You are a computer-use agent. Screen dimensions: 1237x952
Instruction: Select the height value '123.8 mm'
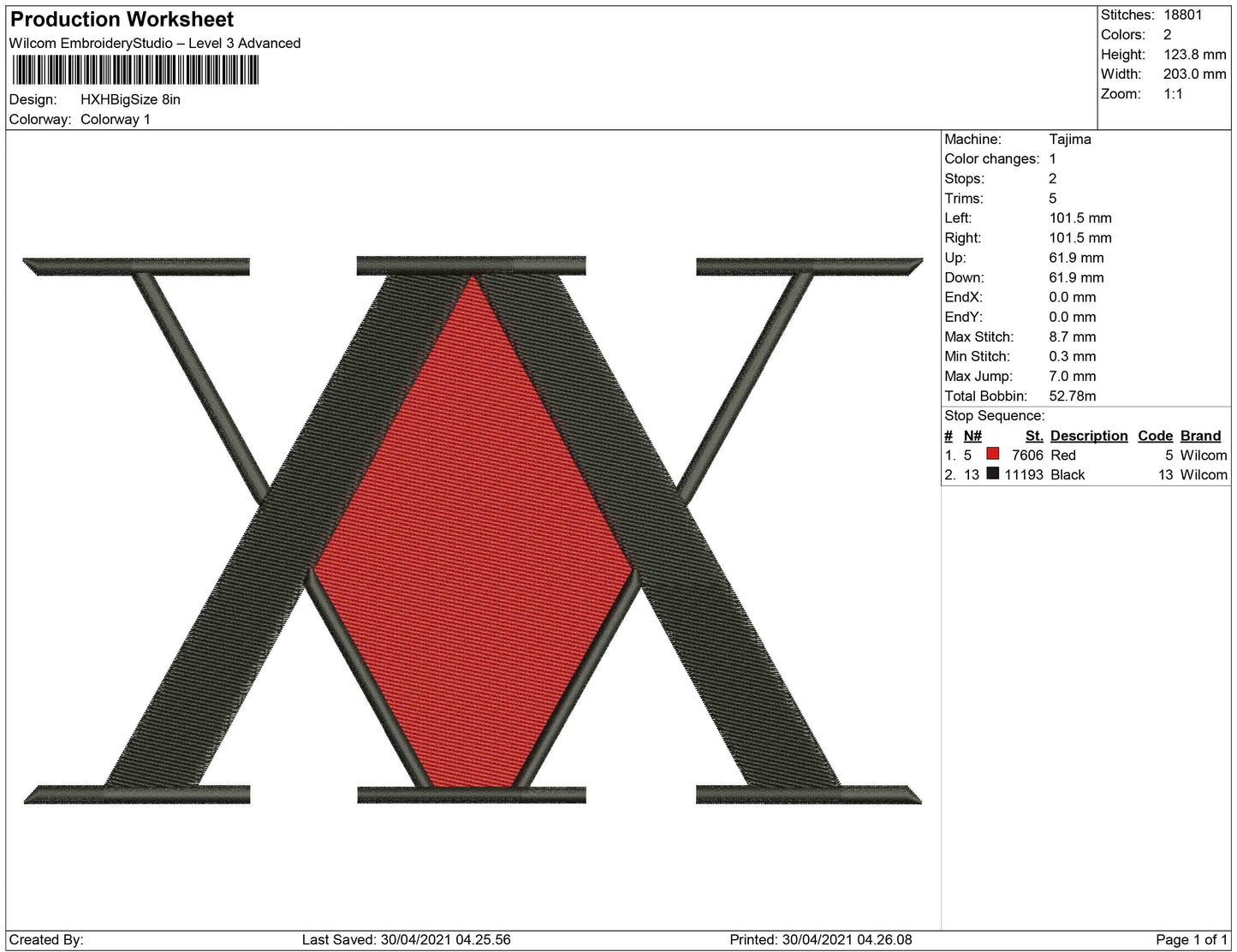point(1195,54)
